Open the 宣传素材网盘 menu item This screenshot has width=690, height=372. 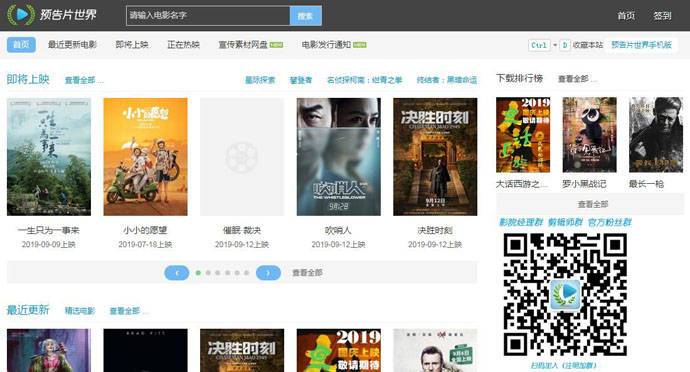pos(243,44)
